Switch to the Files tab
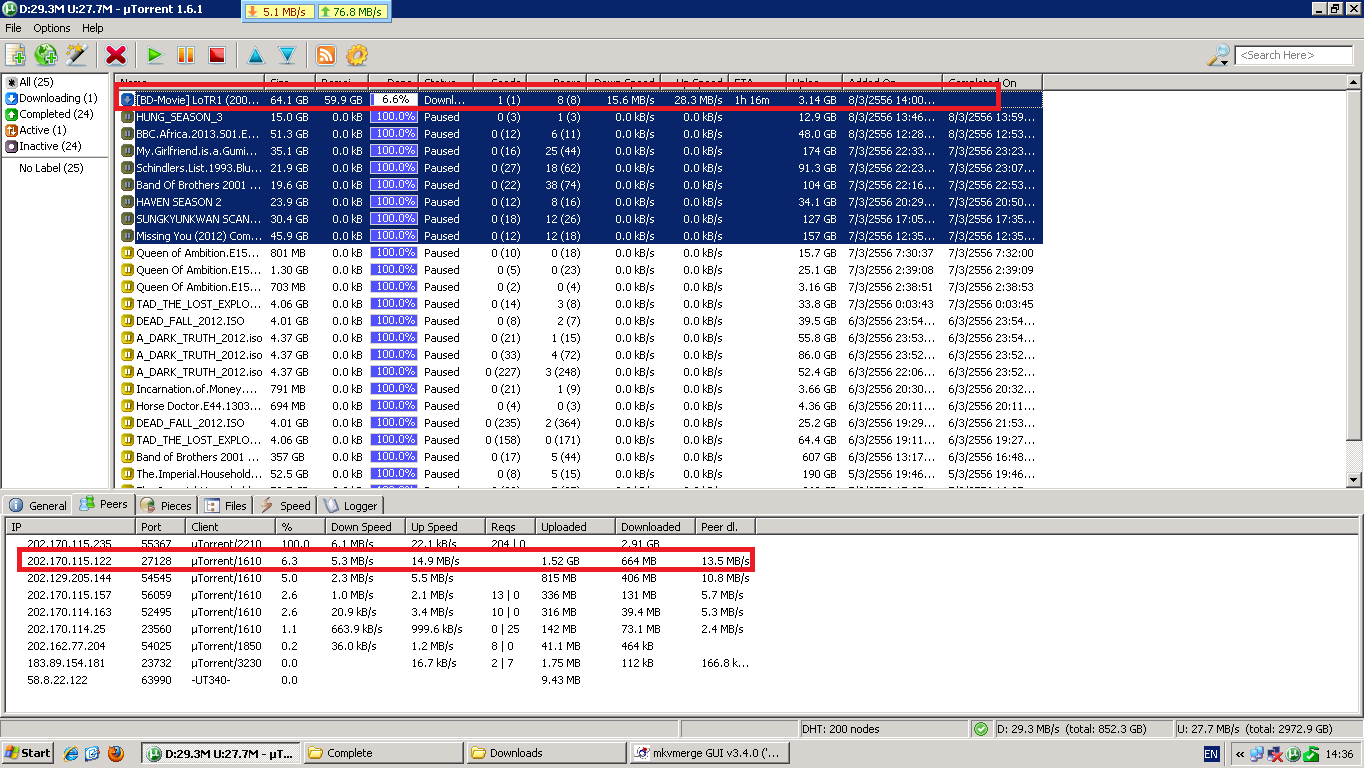 click(x=226, y=506)
